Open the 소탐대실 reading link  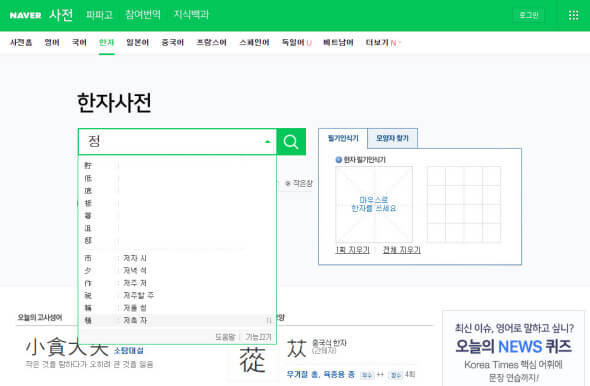pos(129,351)
